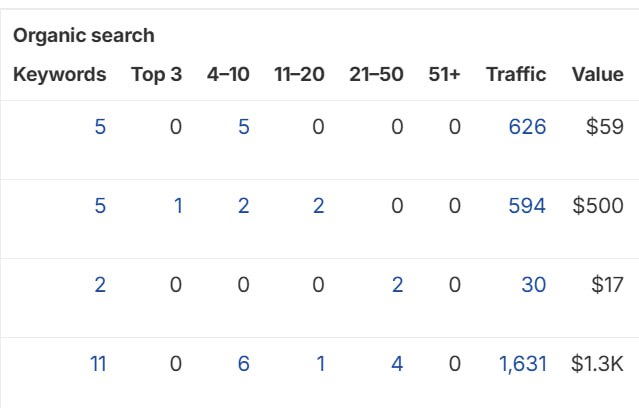Click 11–20 count 2 in the $500 row
Screen dimensions: 639x408
click(x=319, y=206)
